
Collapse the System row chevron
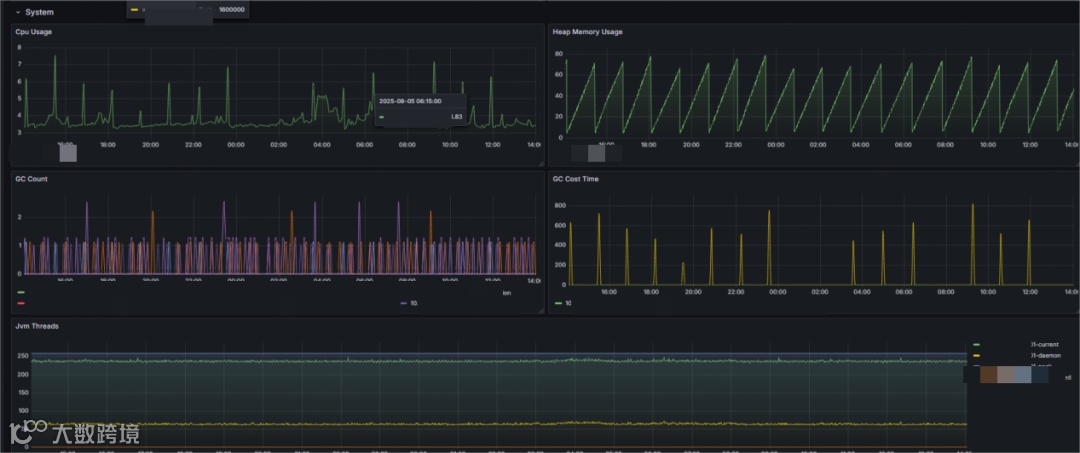[18, 12]
